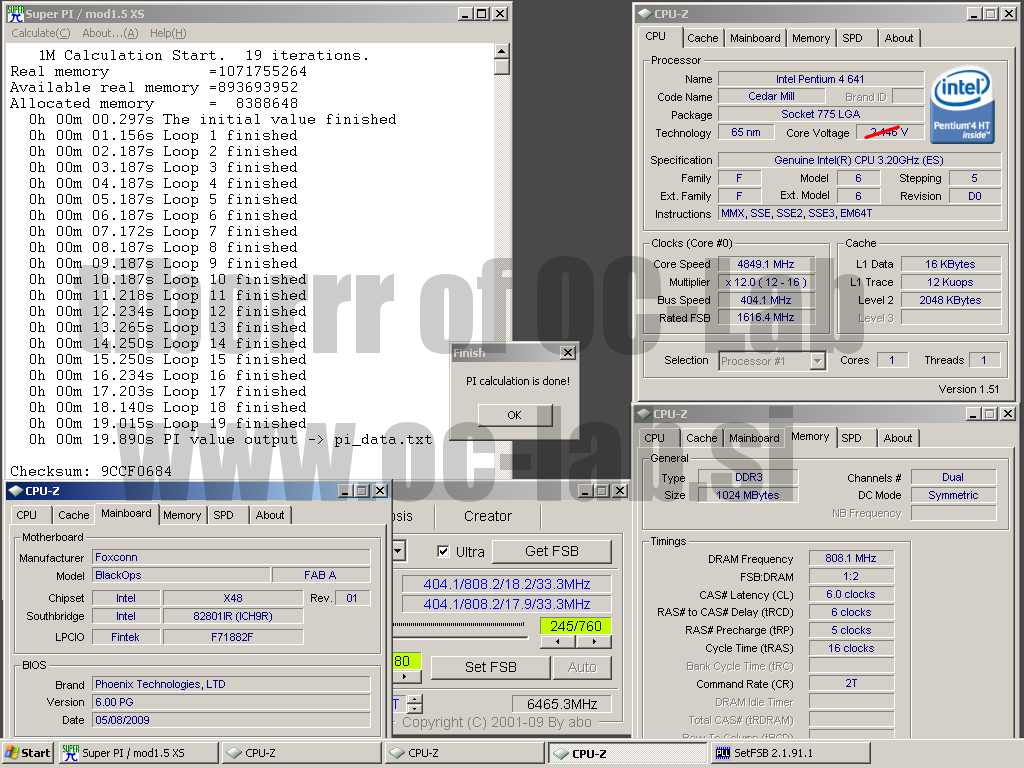
Task: Switch to Super PI / mod1.5 XS from the taskbar
Action: (138, 753)
